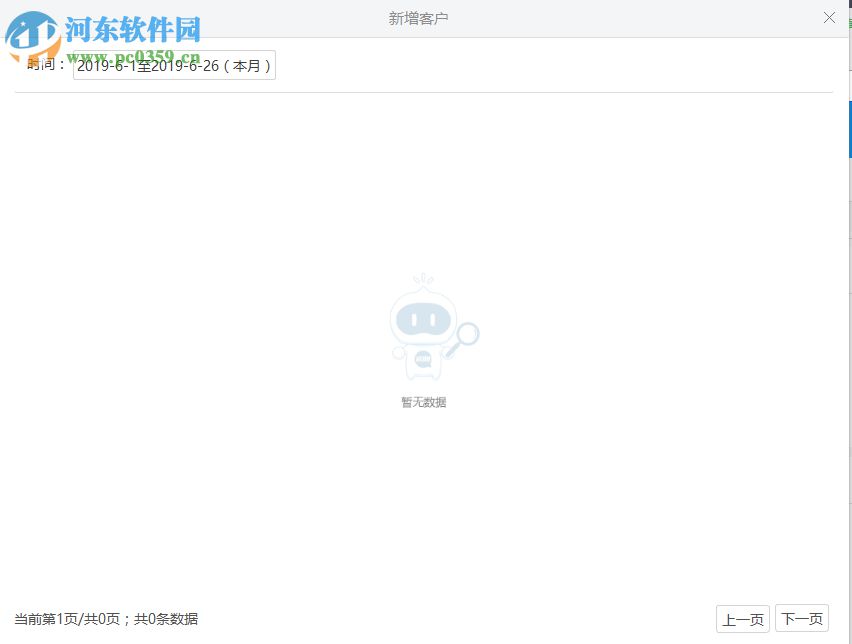This screenshot has height=644, width=852.
Task: Open the date range picker showing 2019-6-1至2019-6-26
Action: click(174, 65)
